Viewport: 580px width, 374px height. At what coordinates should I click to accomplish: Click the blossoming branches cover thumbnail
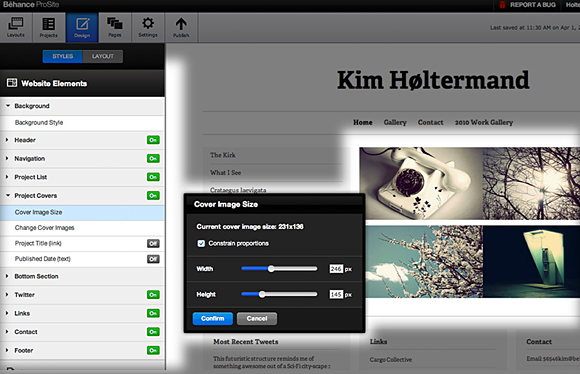[x=424, y=262]
